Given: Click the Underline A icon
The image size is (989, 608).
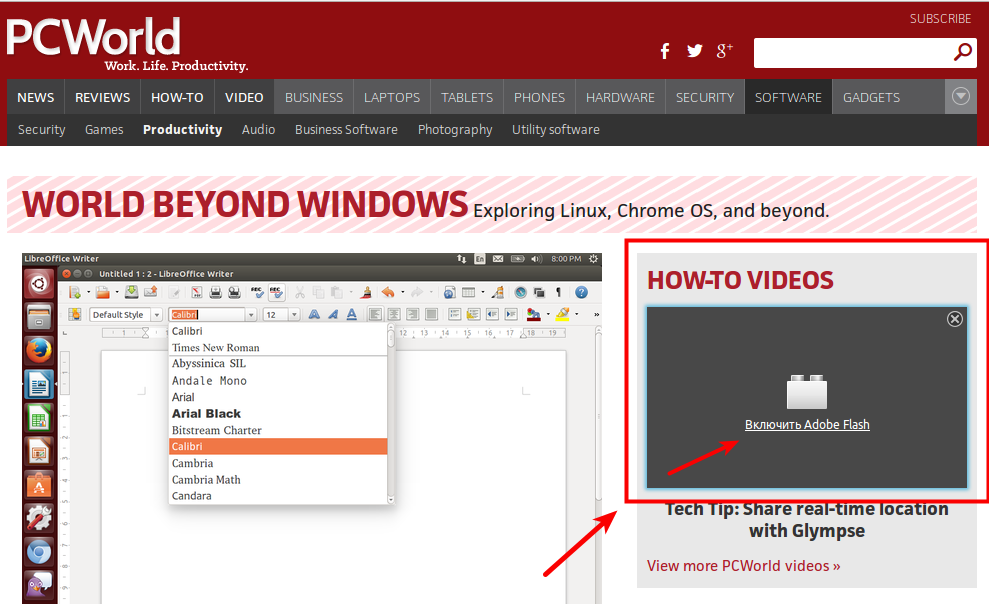Looking at the screenshot, I should pos(352,314).
